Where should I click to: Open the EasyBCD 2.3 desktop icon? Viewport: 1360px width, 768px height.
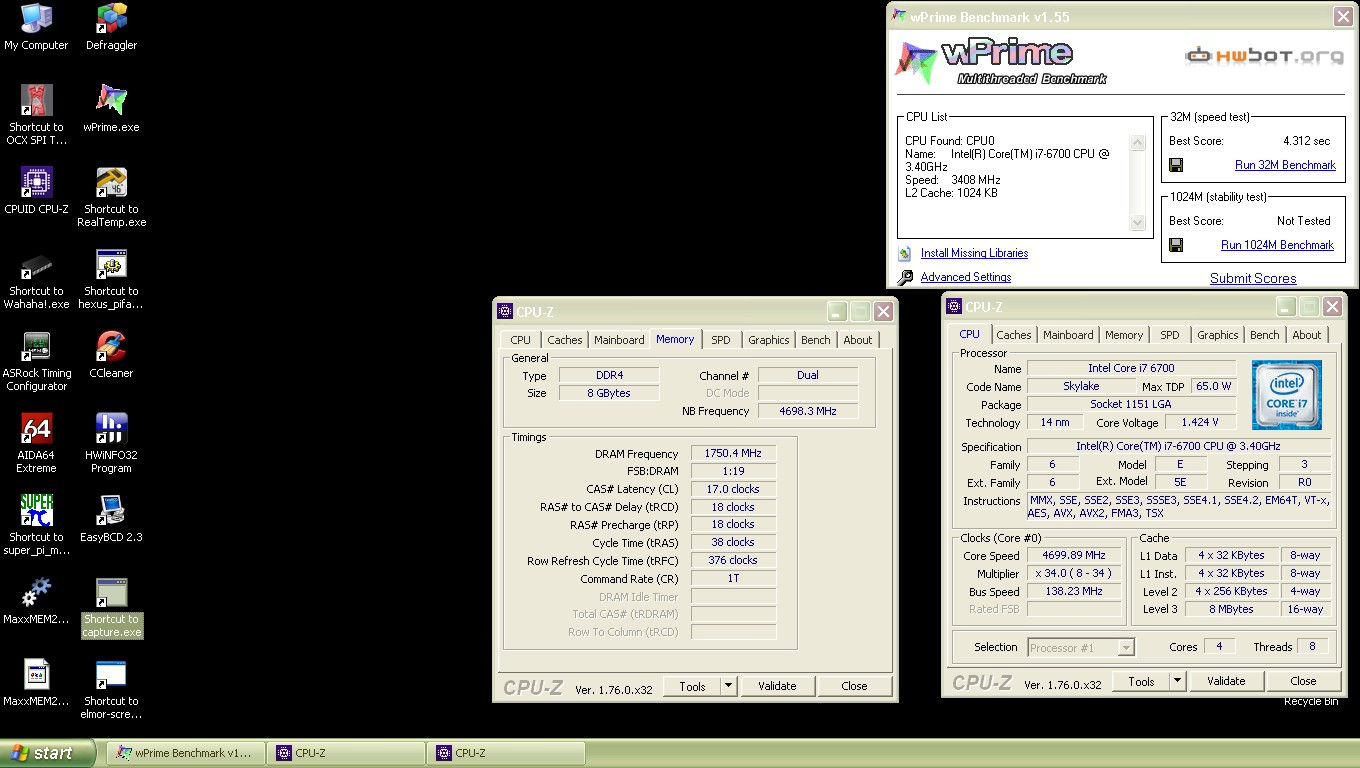tap(111, 510)
